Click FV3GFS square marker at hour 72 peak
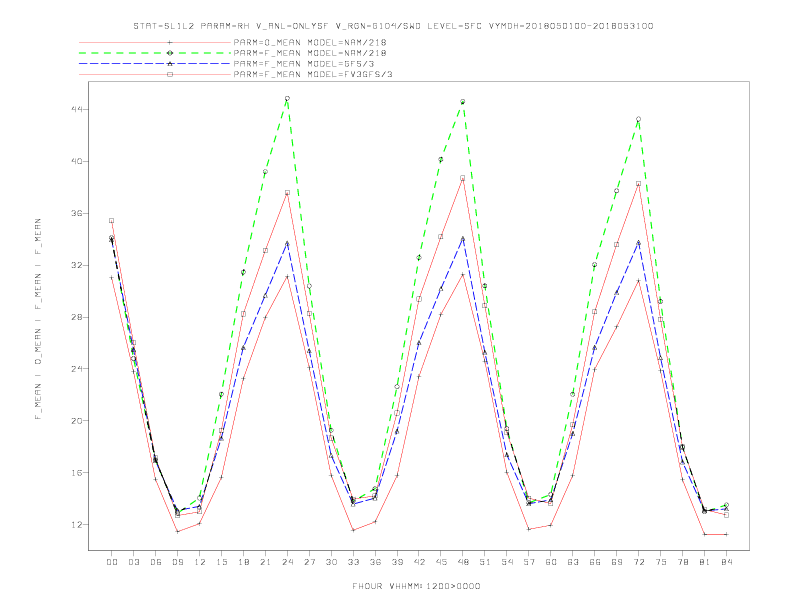 click(638, 184)
